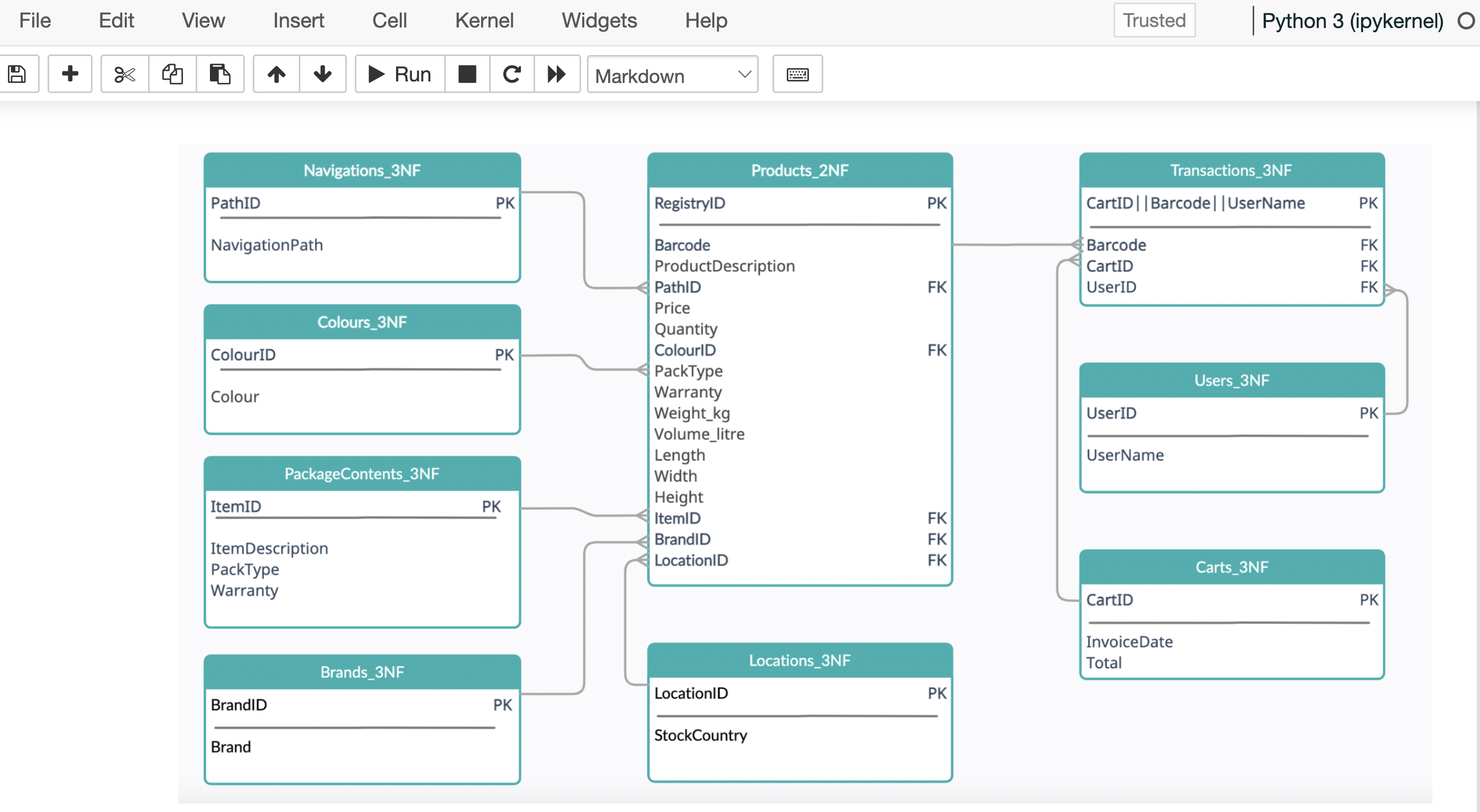
Task: Click the Colour field in Colours_3NF
Action: tap(234, 397)
